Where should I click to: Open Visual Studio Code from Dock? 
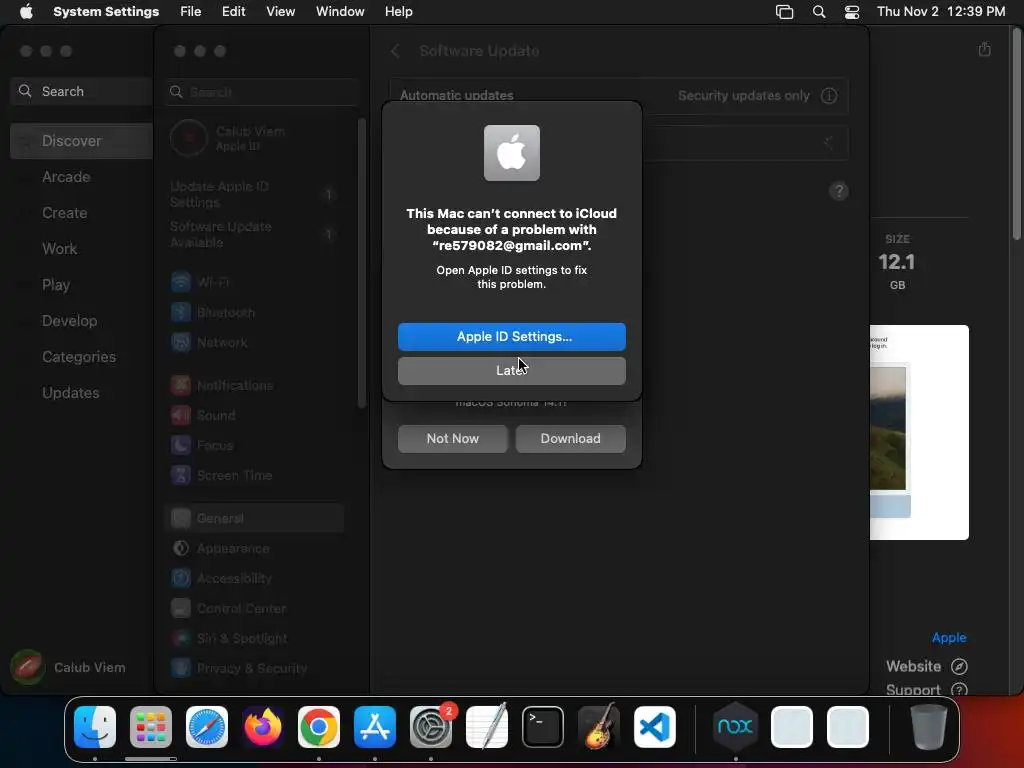click(x=654, y=727)
